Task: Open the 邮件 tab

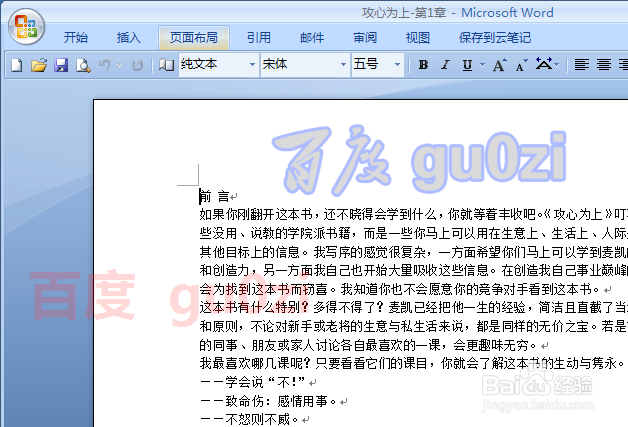Action: (x=312, y=38)
